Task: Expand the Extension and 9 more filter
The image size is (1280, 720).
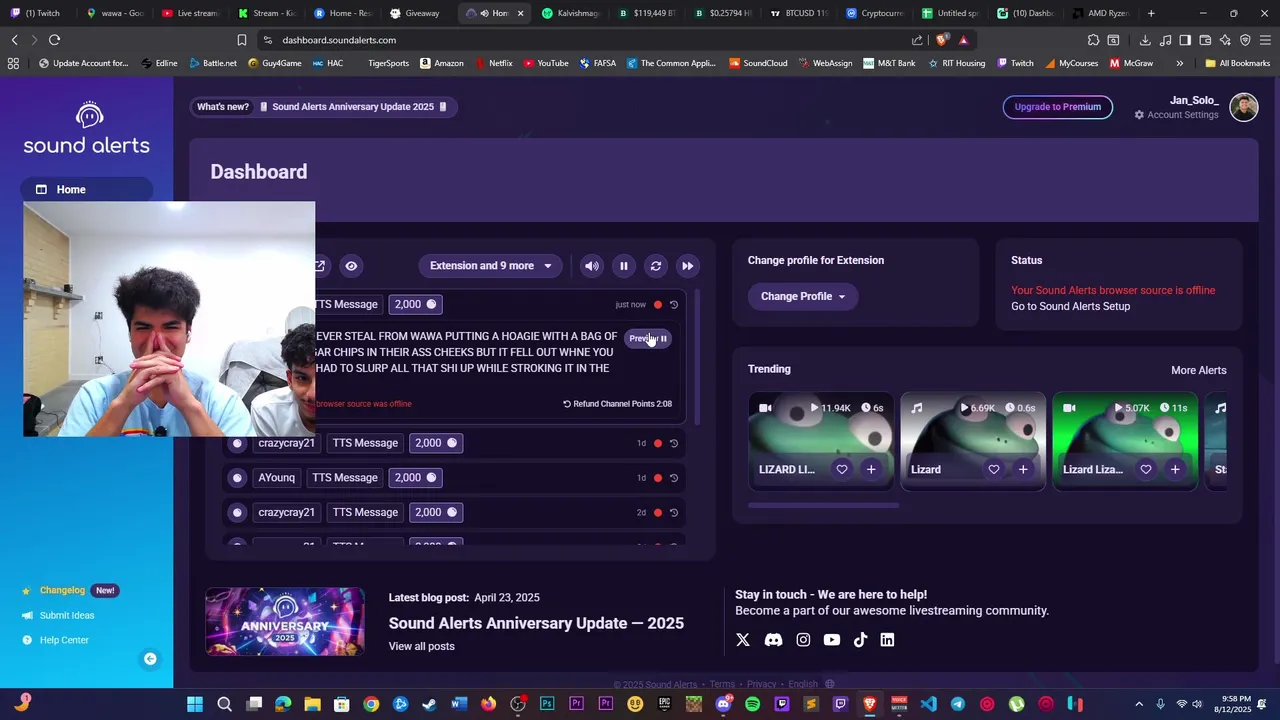Action: [490, 266]
